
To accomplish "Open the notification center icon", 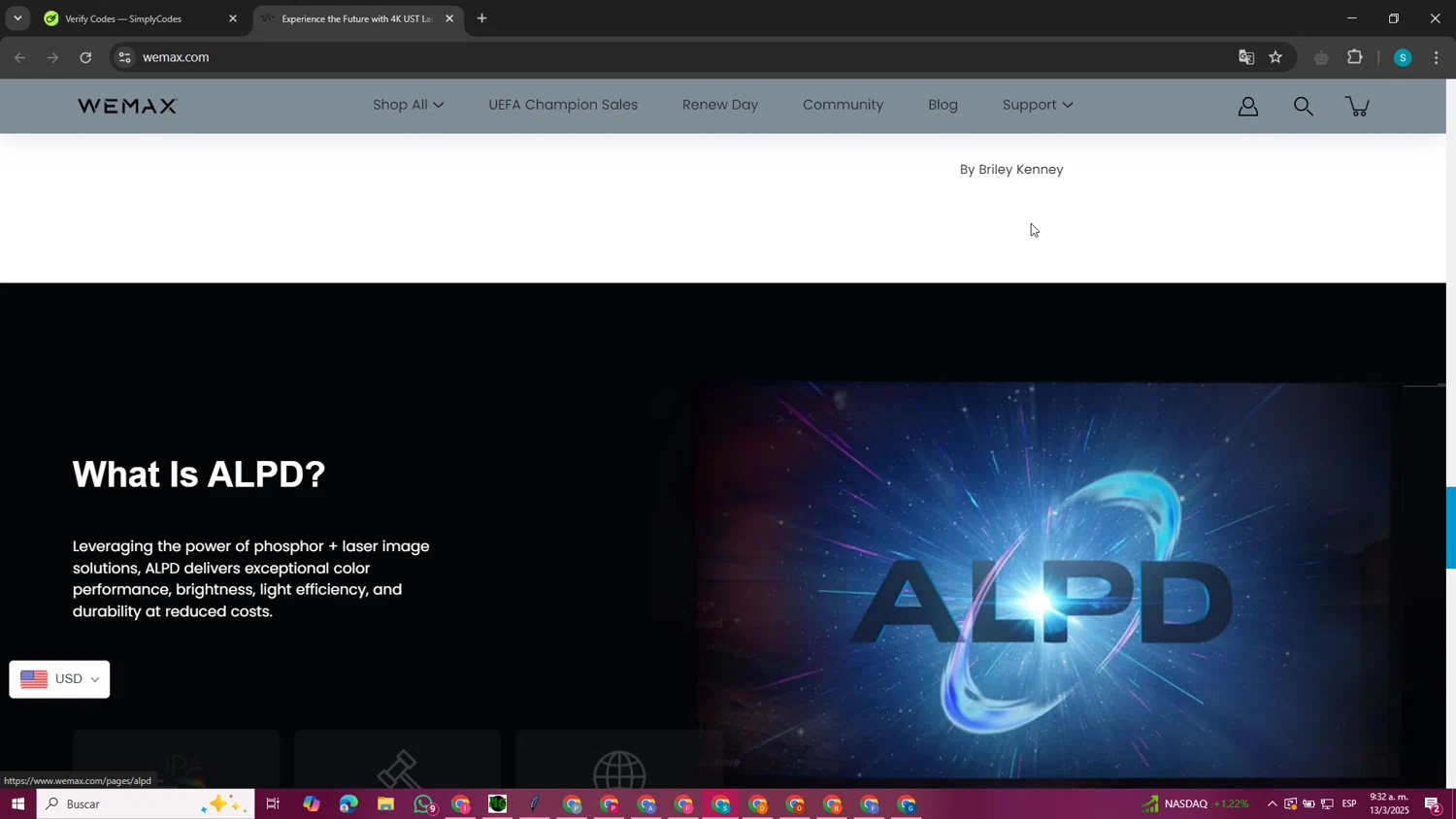I will coord(1433,803).
